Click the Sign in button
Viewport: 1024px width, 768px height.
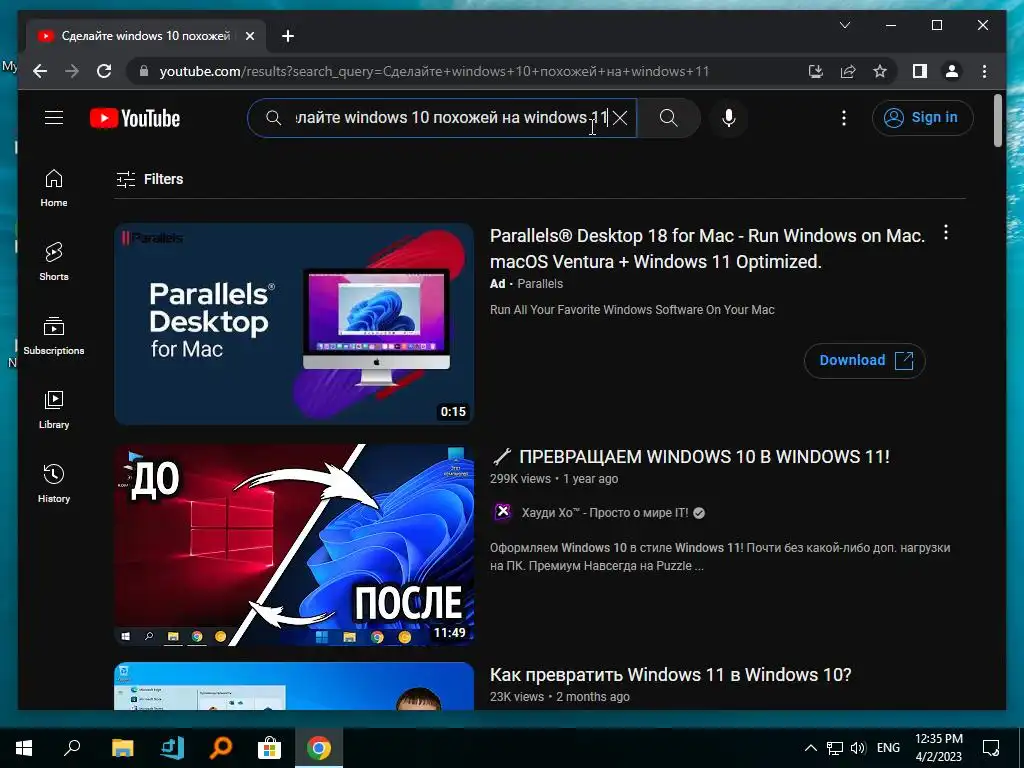pos(922,118)
